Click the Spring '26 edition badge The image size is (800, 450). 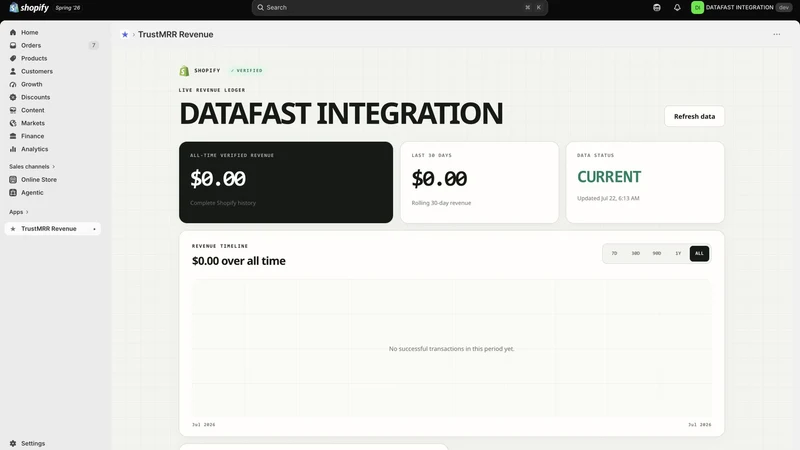click(68, 8)
